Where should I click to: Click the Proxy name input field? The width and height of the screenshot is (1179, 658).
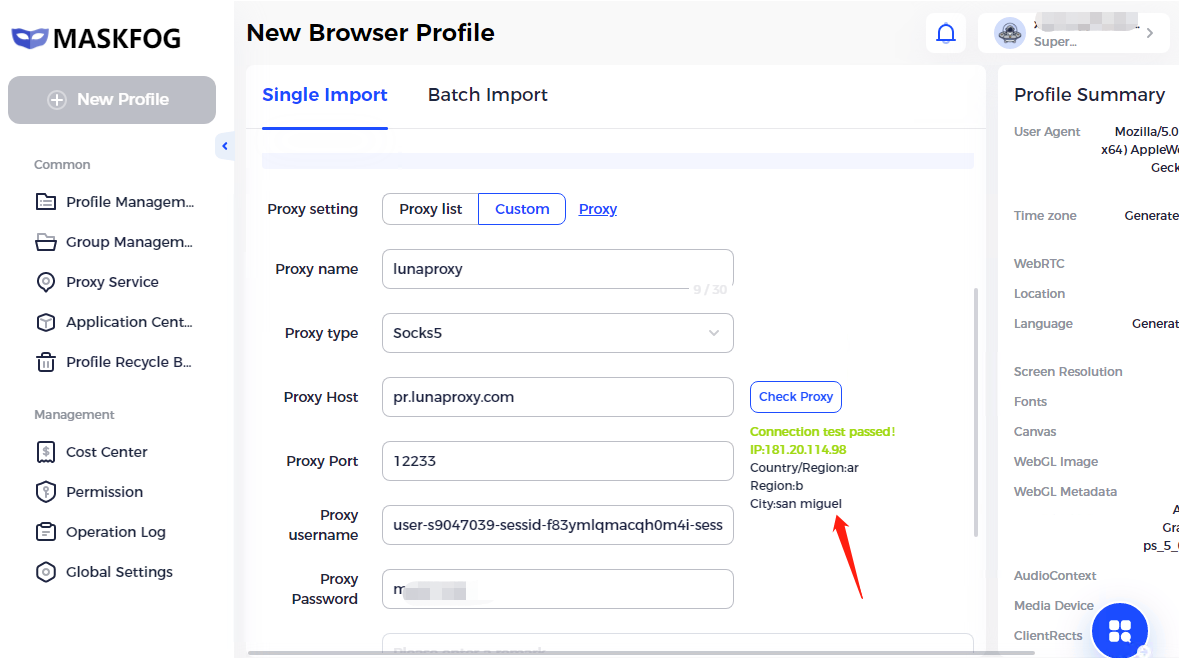558,269
